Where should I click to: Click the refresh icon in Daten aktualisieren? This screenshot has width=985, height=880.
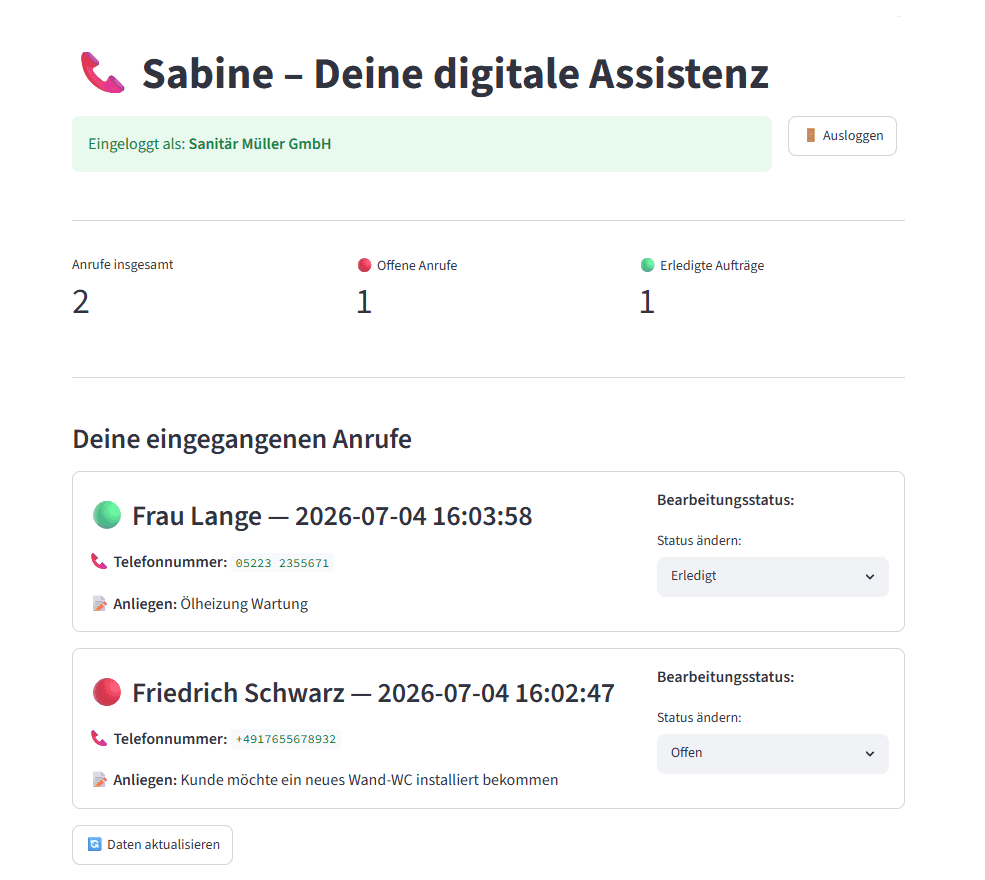point(94,844)
